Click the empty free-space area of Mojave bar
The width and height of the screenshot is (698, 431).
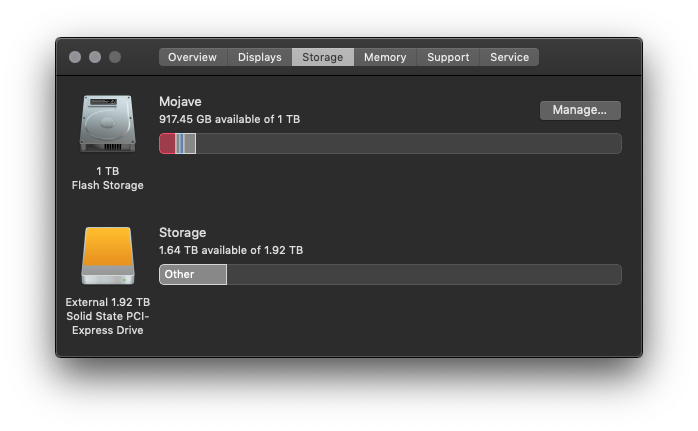pos(408,143)
